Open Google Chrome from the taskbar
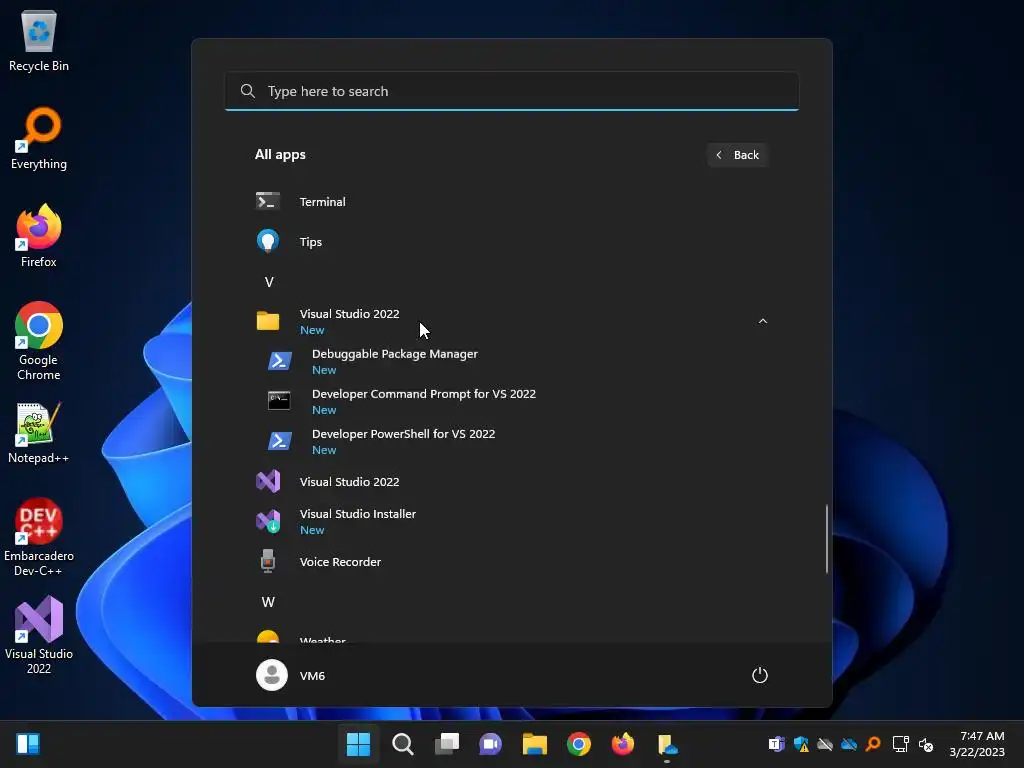 579,744
